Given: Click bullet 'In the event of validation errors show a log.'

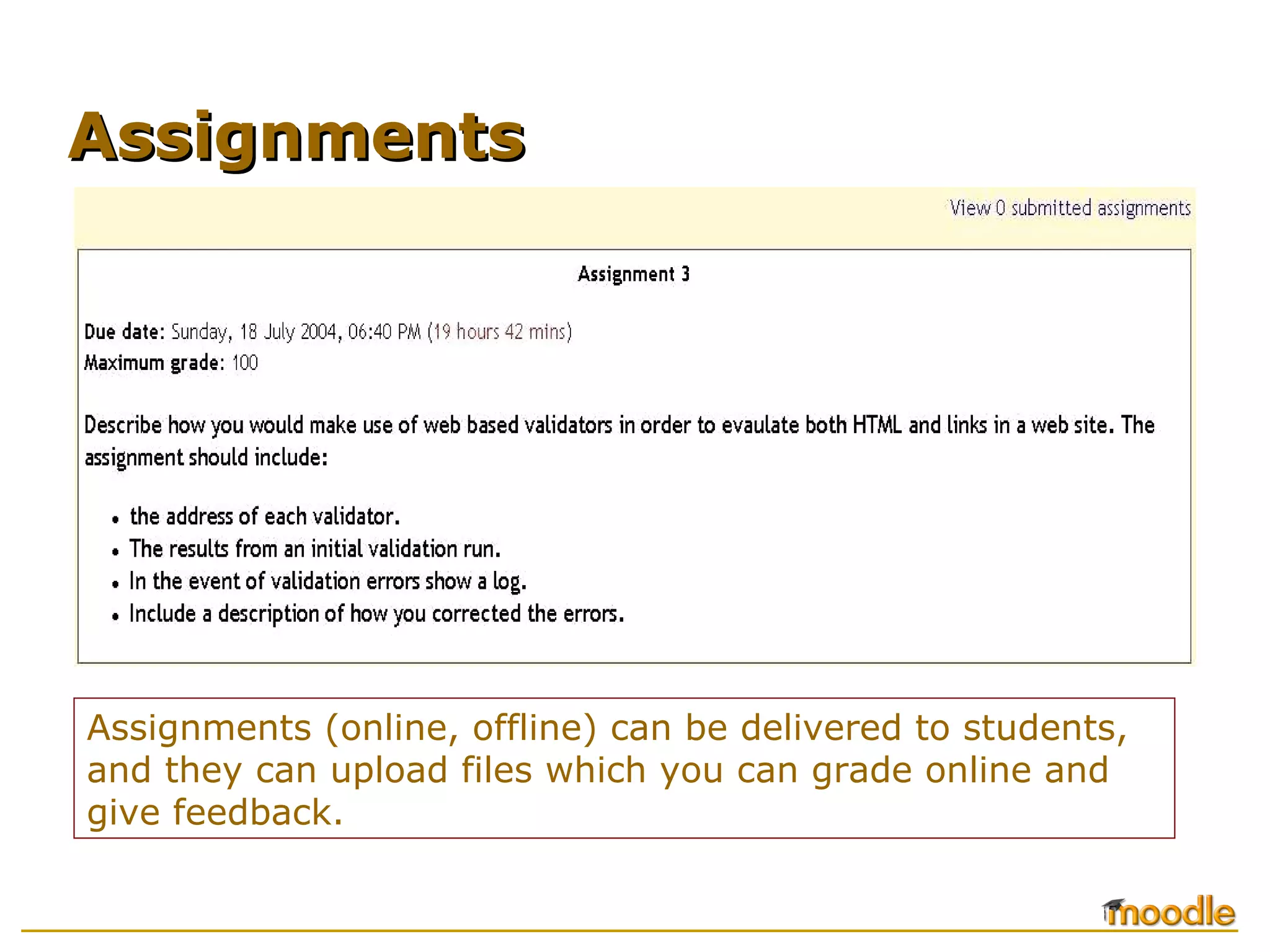Looking at the screenshot, I should point(328,582).
